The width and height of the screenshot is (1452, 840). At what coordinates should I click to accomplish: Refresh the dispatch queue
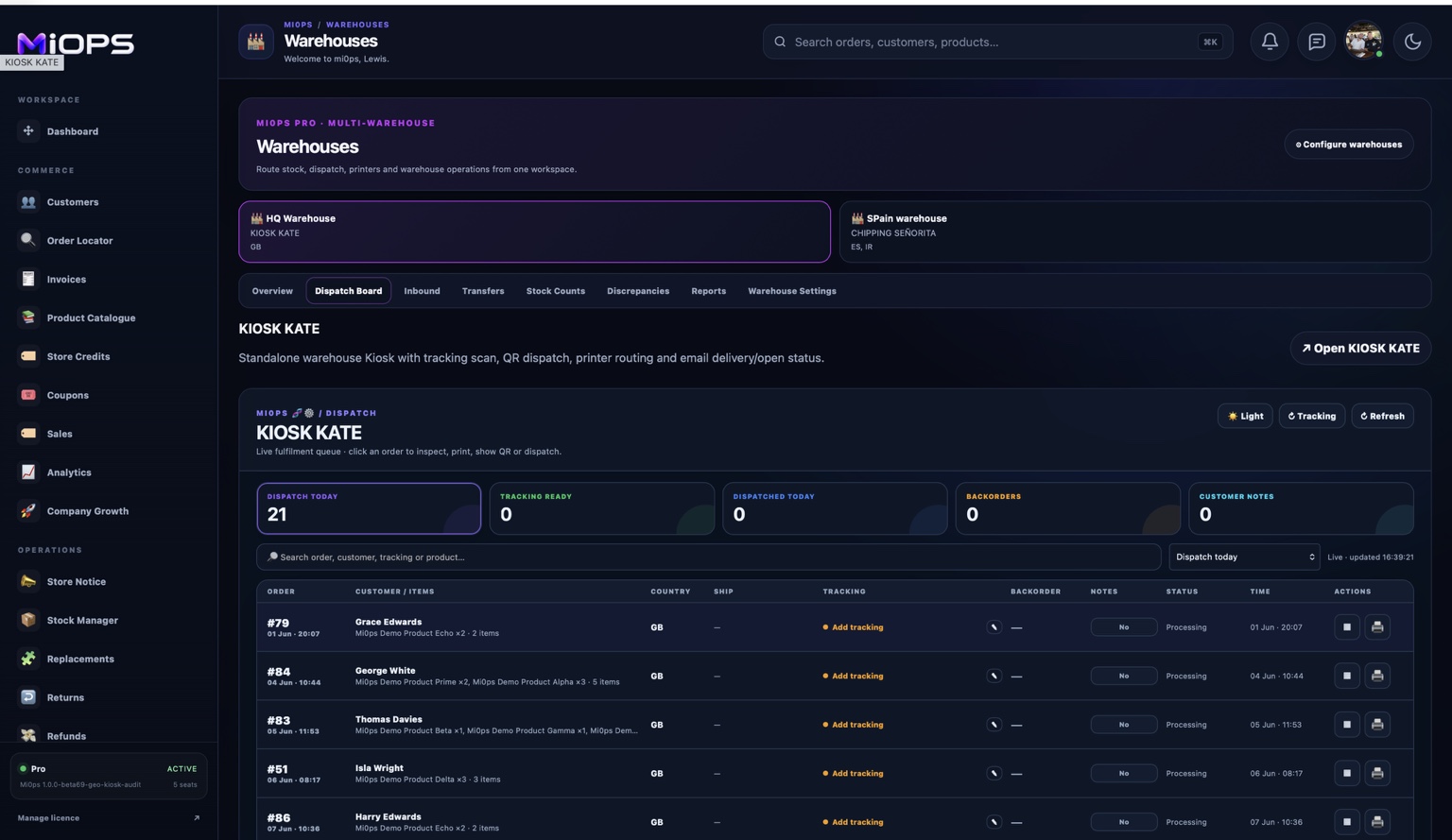pyautogui.click(x=1382, y=416)
